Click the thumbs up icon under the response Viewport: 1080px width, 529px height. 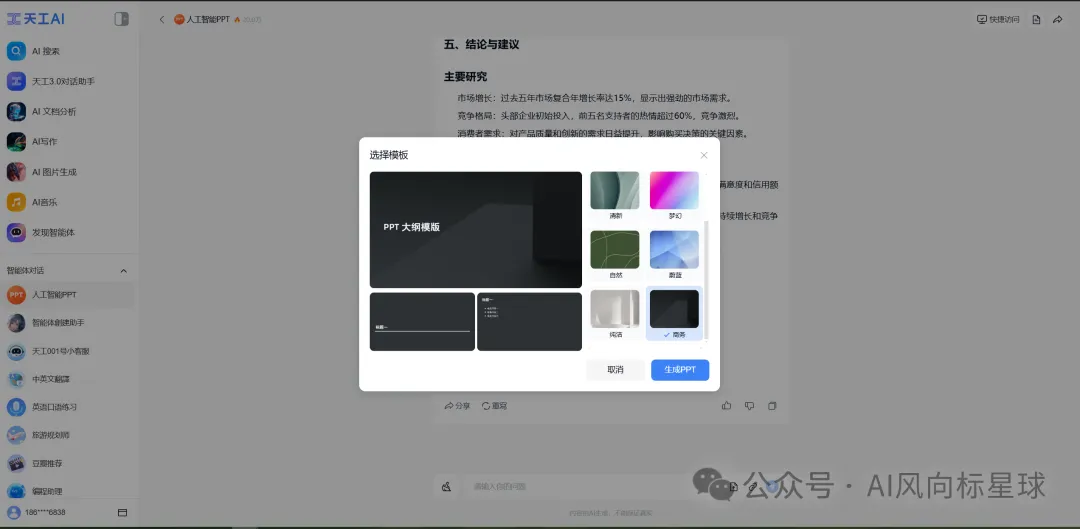pos(727,406)
